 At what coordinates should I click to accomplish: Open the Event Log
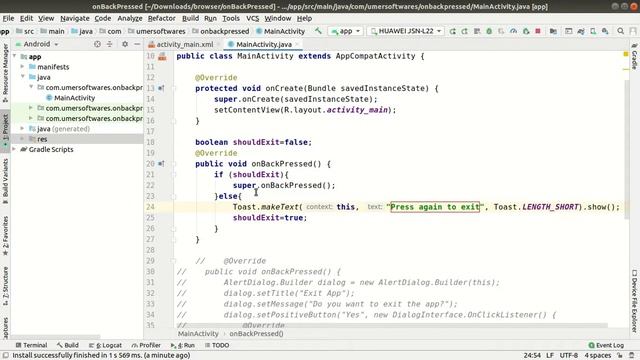(606, 345)
